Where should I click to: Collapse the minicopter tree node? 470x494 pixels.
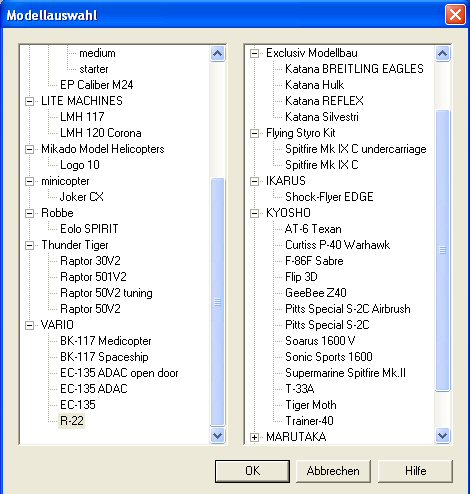click(29, 181)
